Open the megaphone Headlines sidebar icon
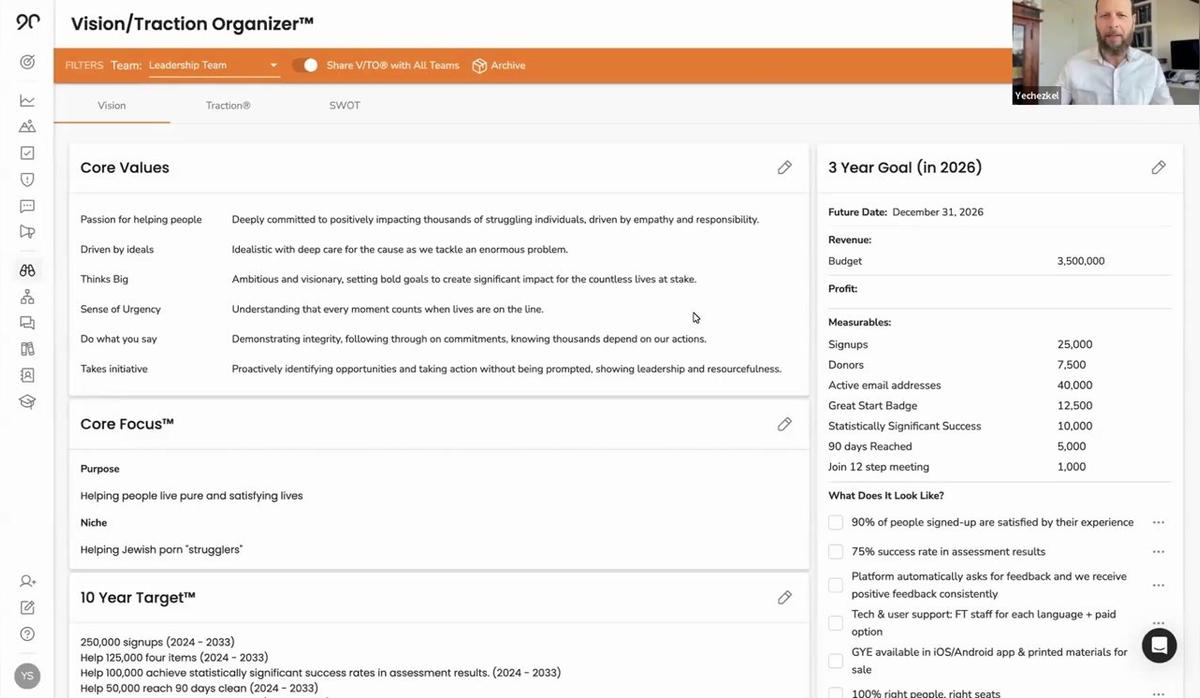The height and width of the screenshot is (698, 1200). point(27,232)
